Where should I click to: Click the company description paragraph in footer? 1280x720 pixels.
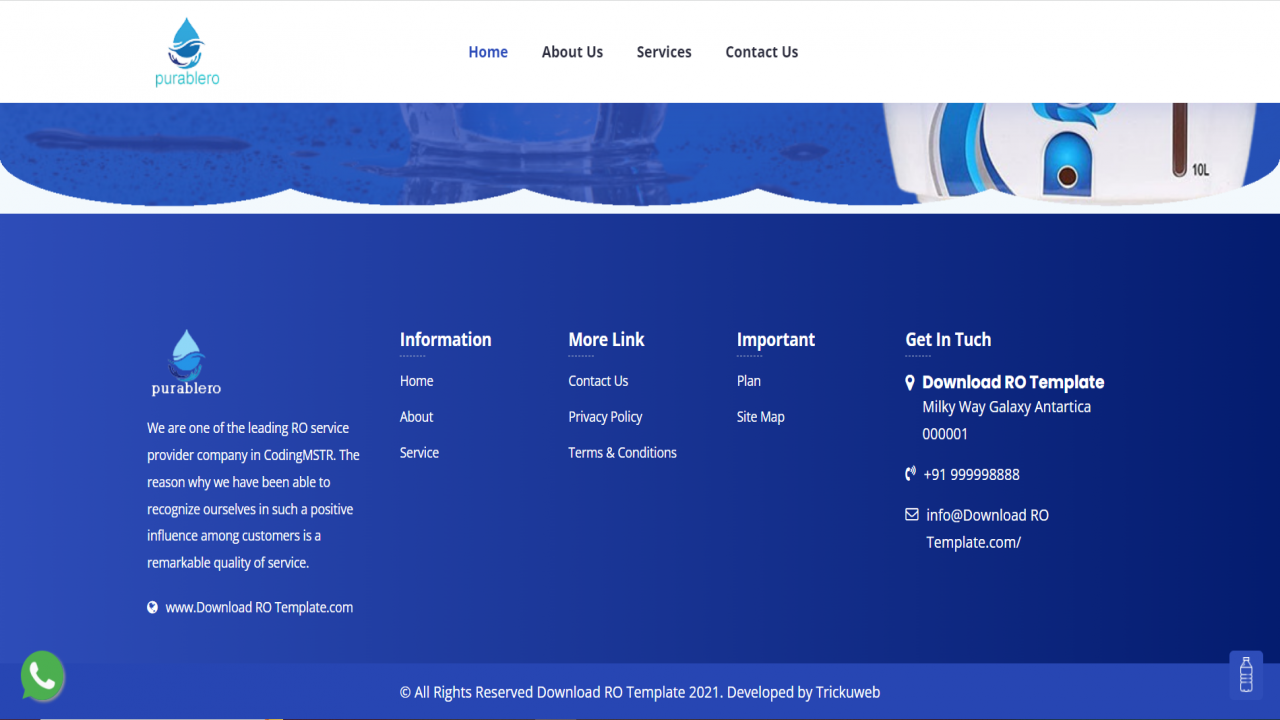(x=253, y=495)
